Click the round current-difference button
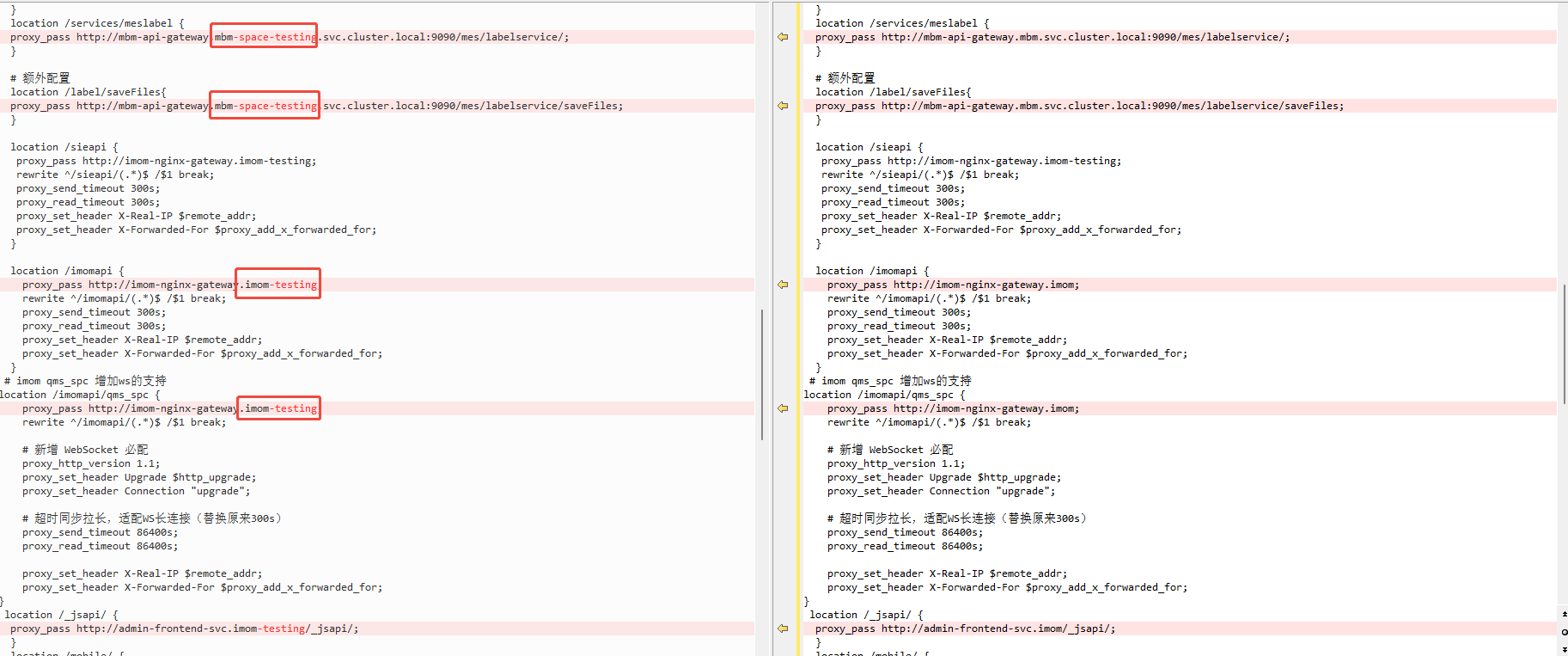Screen dimensions: 1568x656 click(x=1564, y=632)
